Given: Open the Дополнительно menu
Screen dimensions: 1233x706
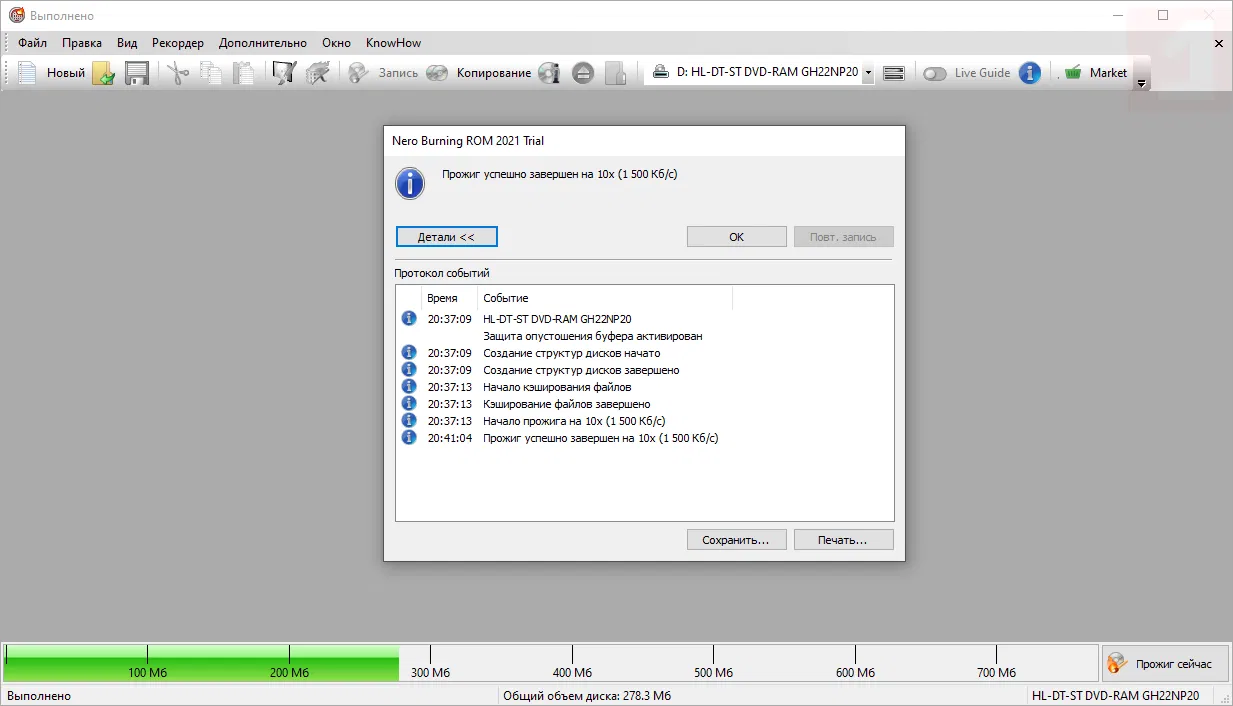Looking at the screenshot, I should point(263,43).
